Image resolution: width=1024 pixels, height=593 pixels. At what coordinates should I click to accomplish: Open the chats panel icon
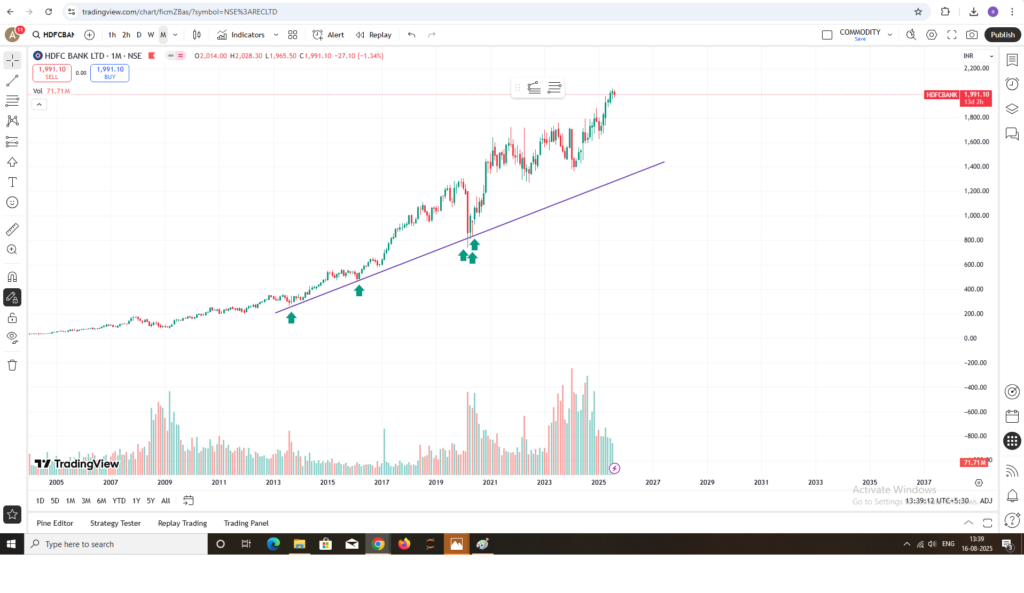click(1012, 134)
